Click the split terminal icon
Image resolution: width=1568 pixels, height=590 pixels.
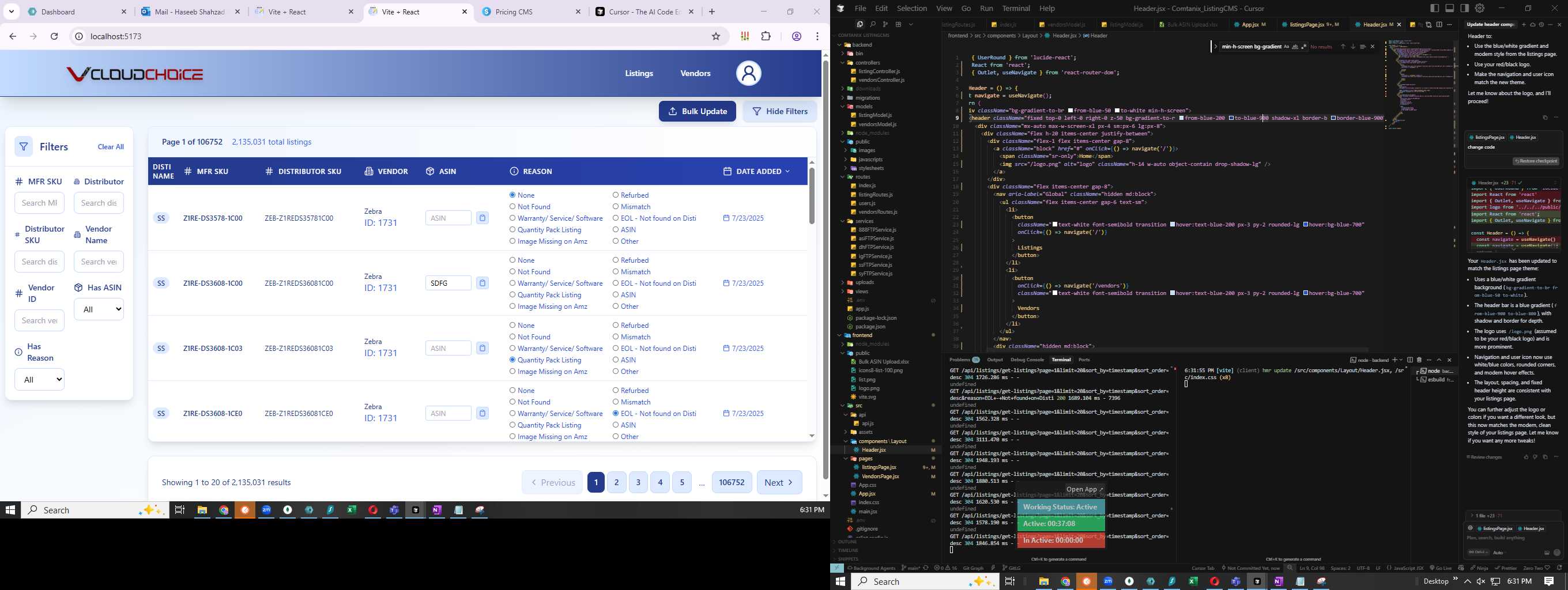tap(1409, 360)
